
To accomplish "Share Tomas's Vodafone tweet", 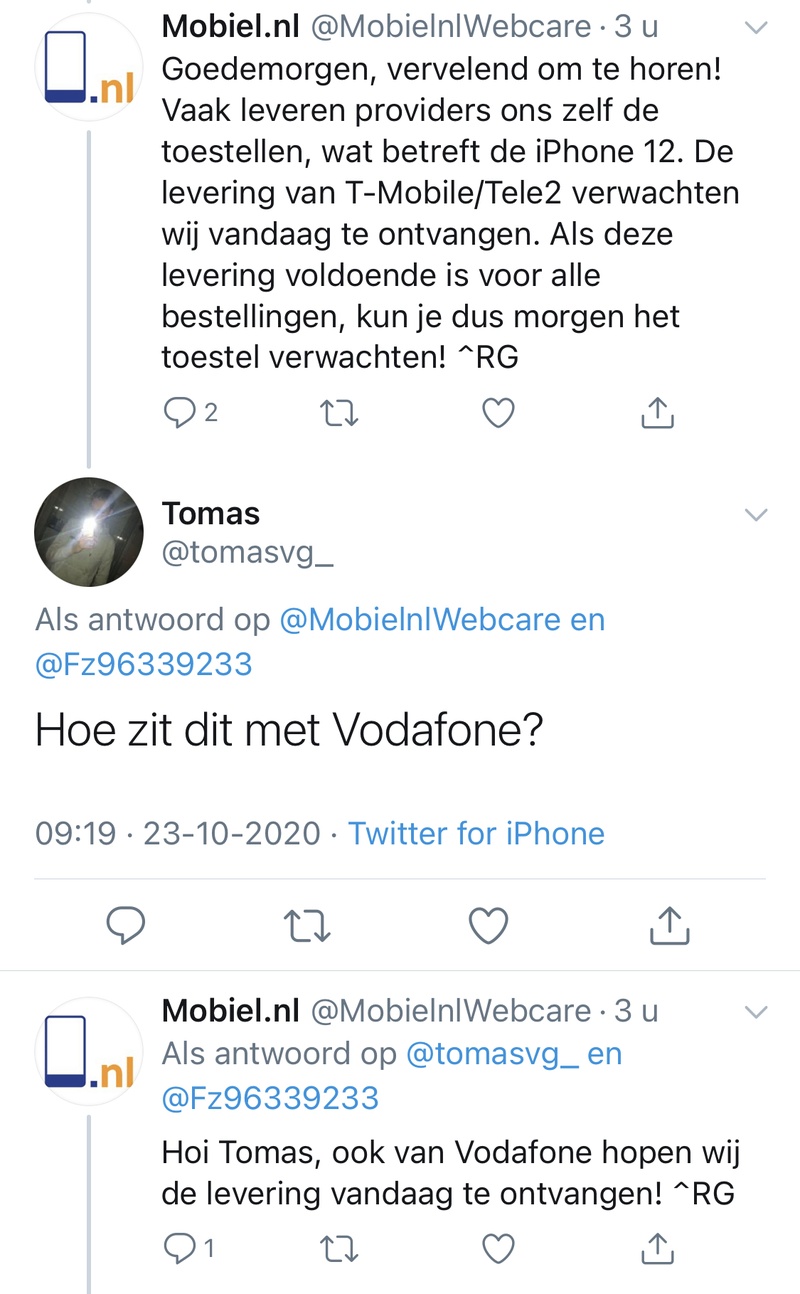I will pos(670,927).
